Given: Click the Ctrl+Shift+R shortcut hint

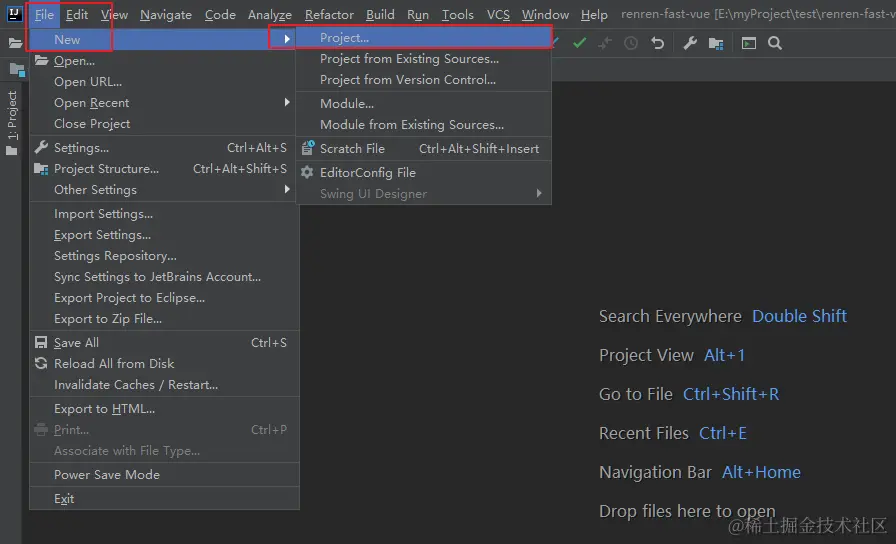Looking at the screenshot, I should [x=731, y=394].
